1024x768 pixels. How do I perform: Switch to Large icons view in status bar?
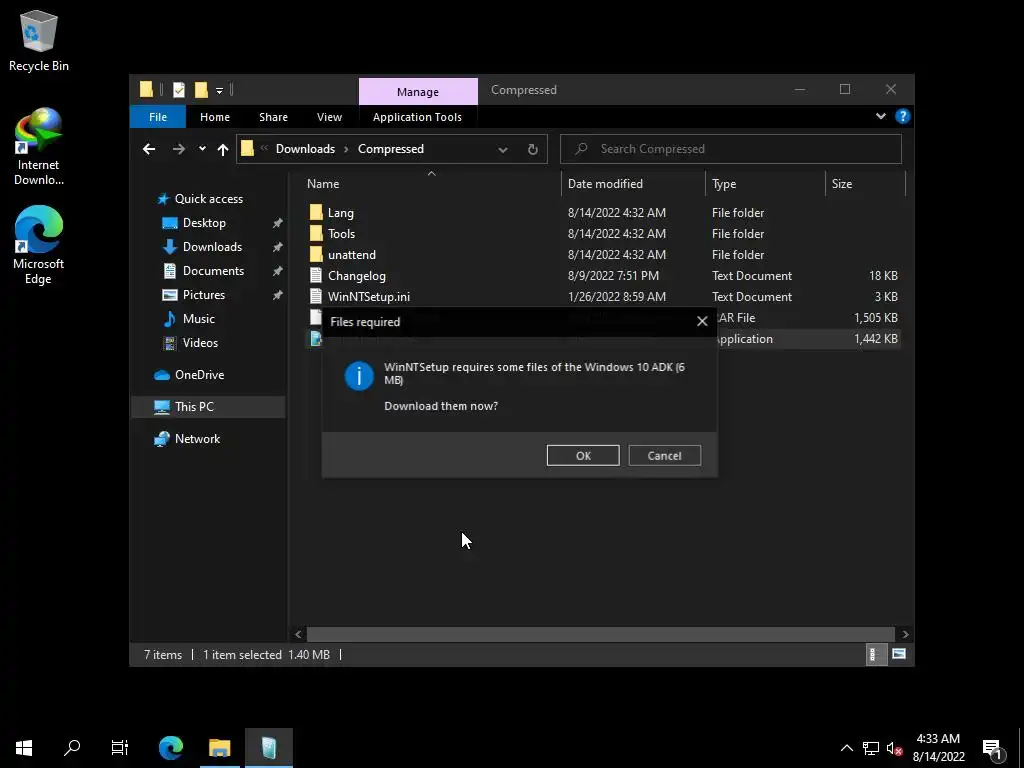pos(899,654)
